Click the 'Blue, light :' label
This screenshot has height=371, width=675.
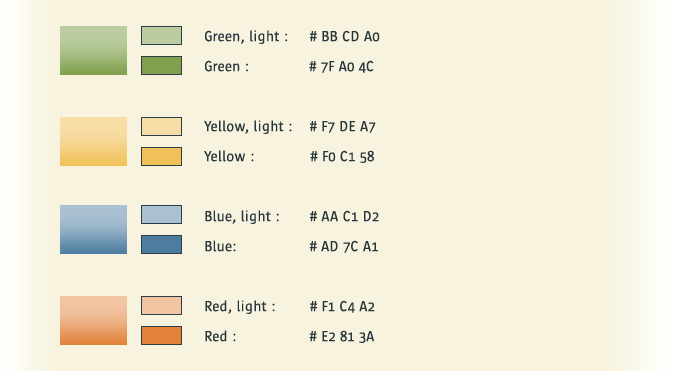[x=242, y=216]
